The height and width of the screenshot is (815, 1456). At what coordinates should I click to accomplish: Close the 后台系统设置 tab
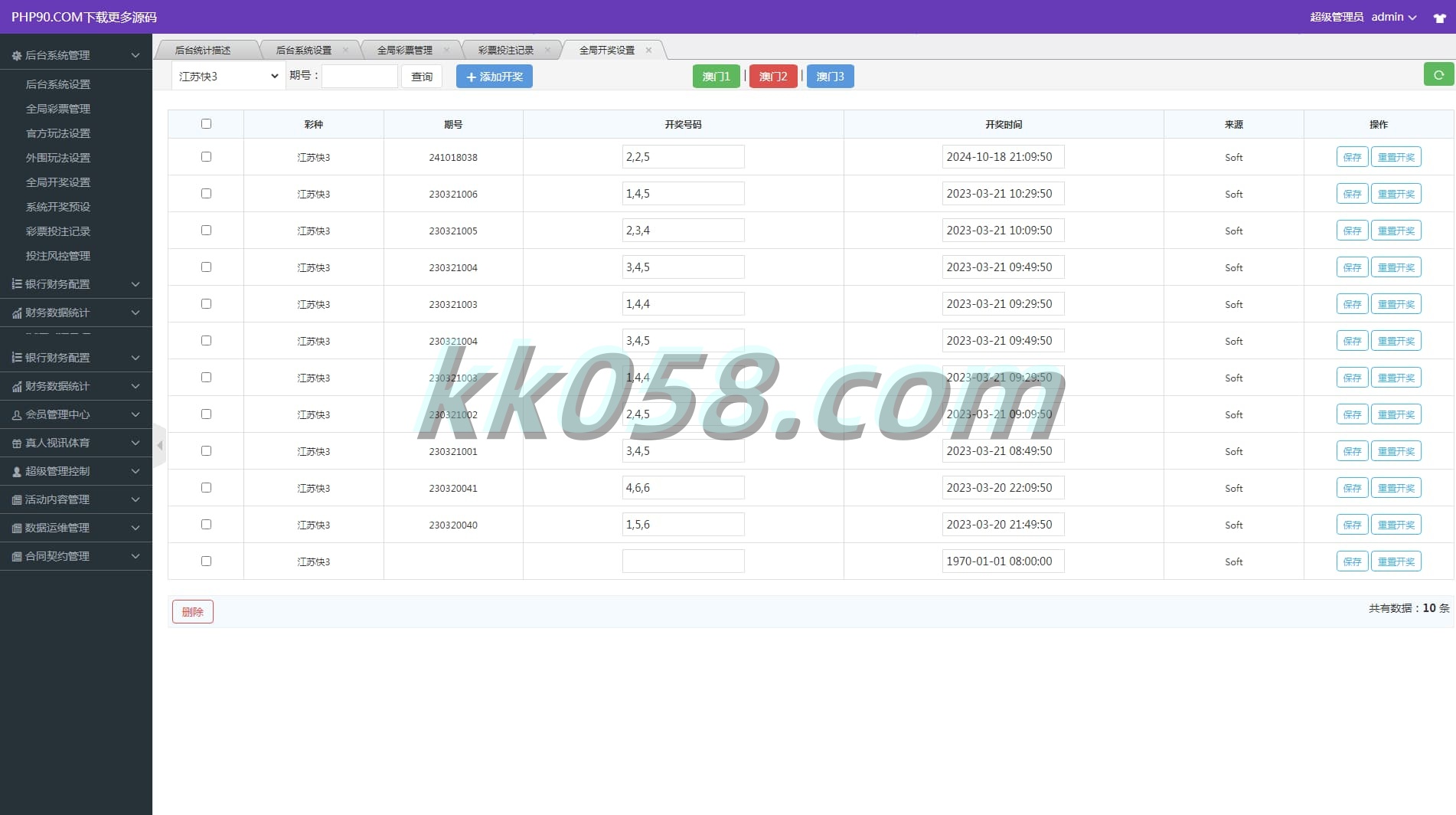tap(345, 50)
